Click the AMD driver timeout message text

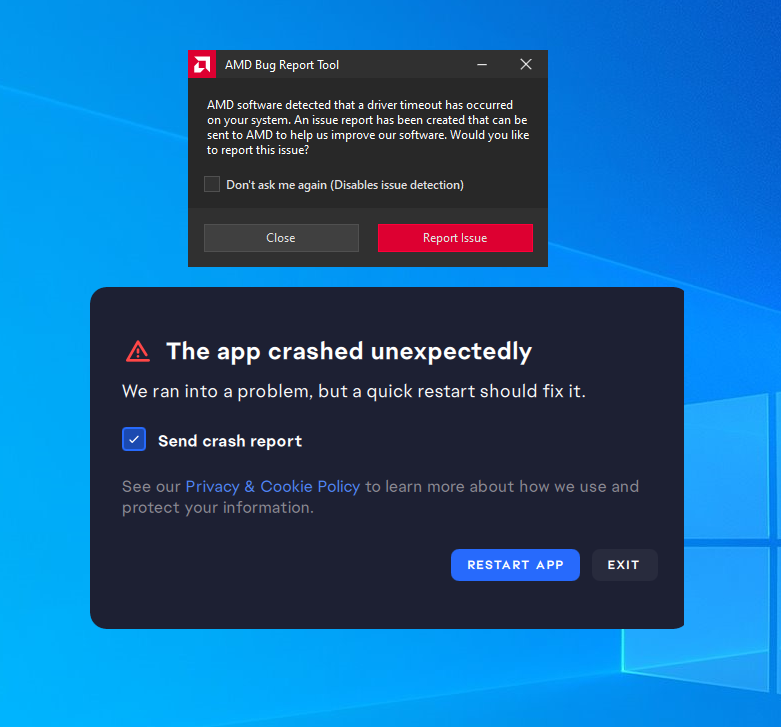pos(368,127)
